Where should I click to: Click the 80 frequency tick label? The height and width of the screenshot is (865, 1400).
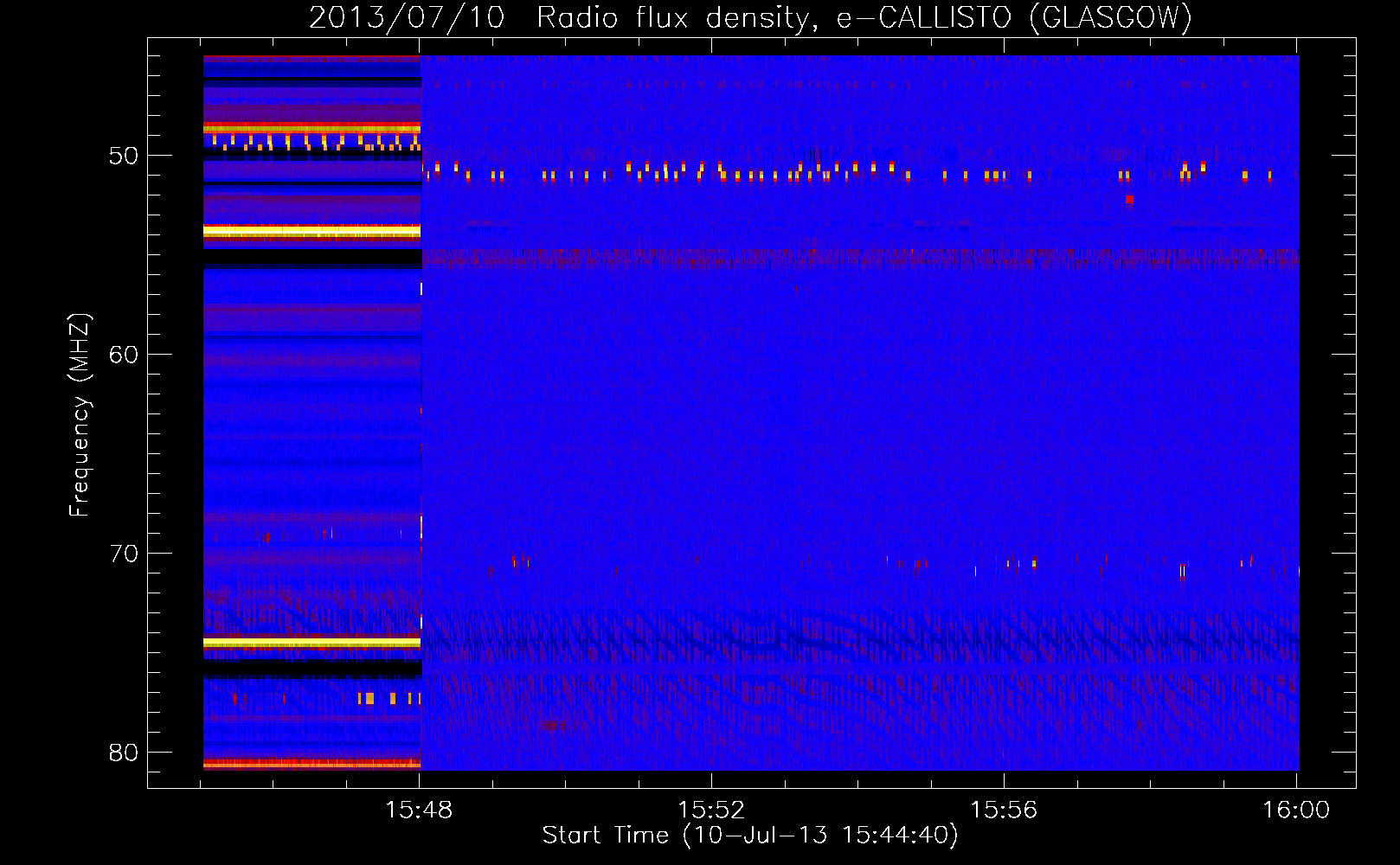(124, 753)
